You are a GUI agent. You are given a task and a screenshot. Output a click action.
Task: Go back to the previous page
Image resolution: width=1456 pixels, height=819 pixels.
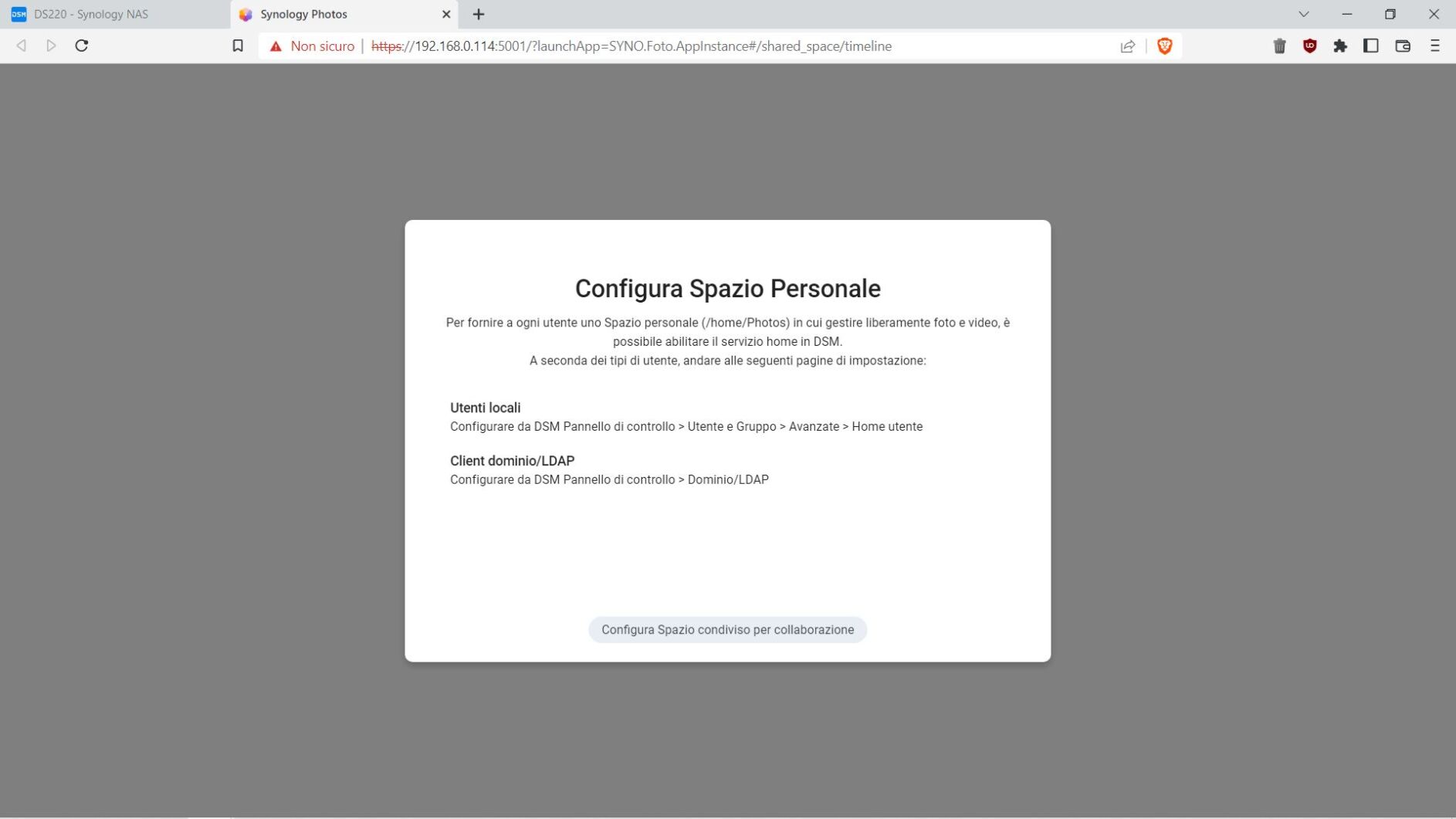point(22,46)
